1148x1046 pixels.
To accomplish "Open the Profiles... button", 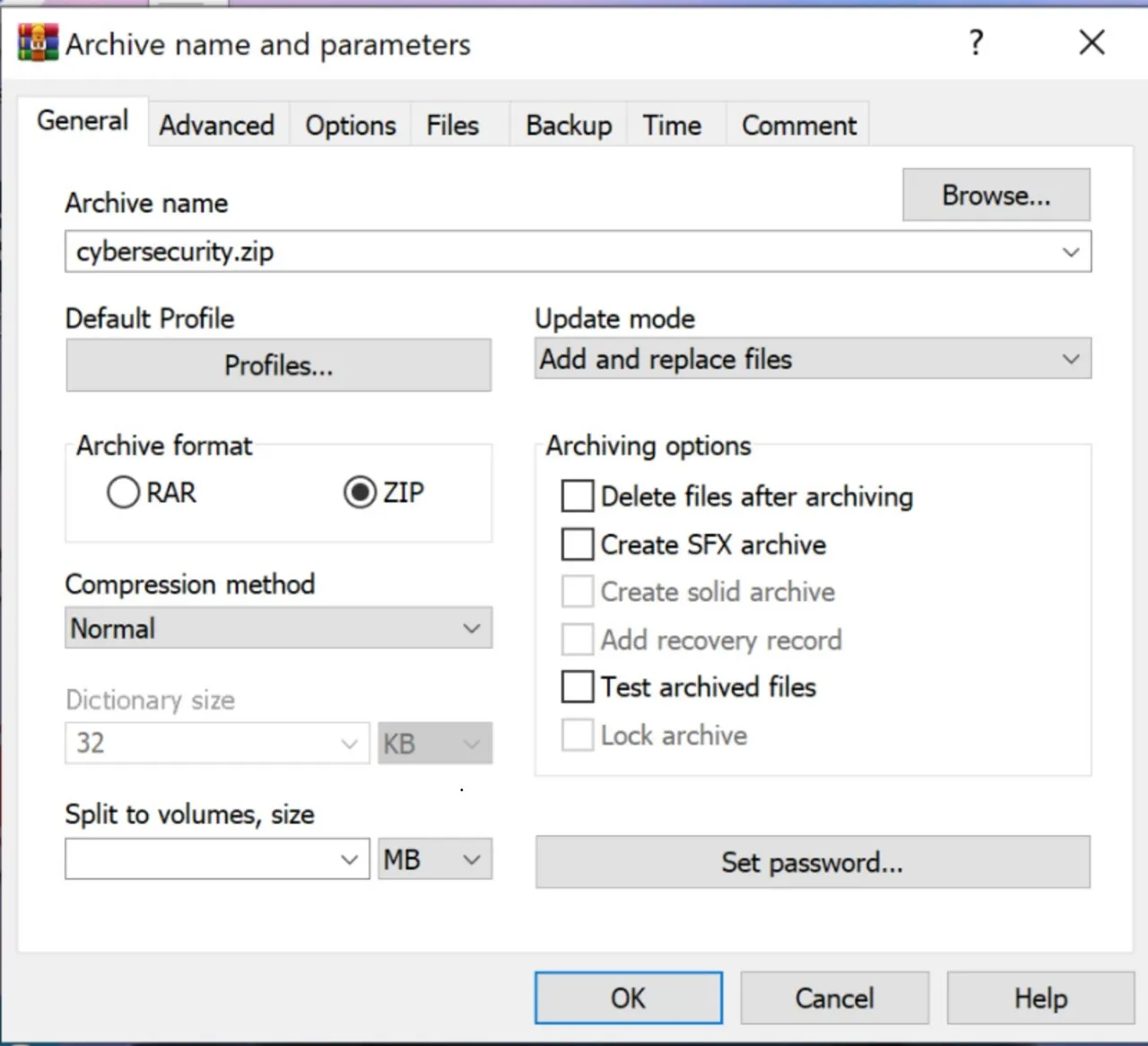I will tap(278, 365).
